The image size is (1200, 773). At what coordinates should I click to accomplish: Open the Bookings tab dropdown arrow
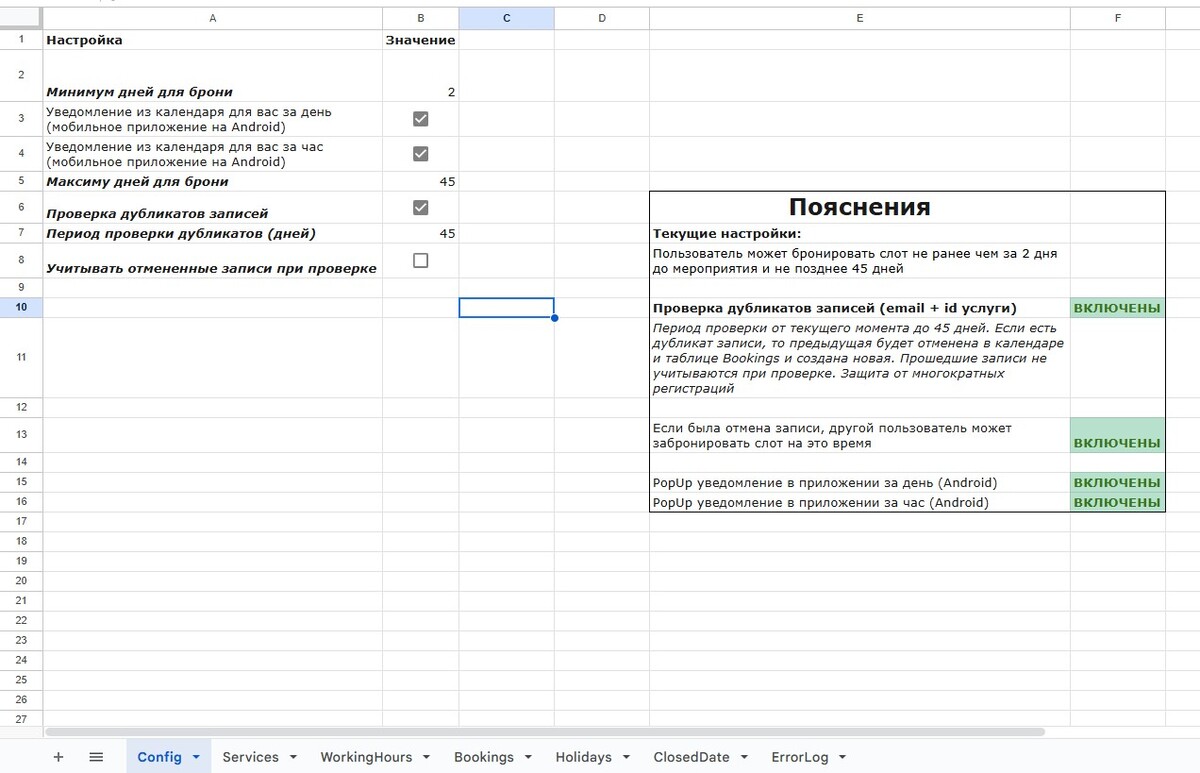(x=528, y=758)
